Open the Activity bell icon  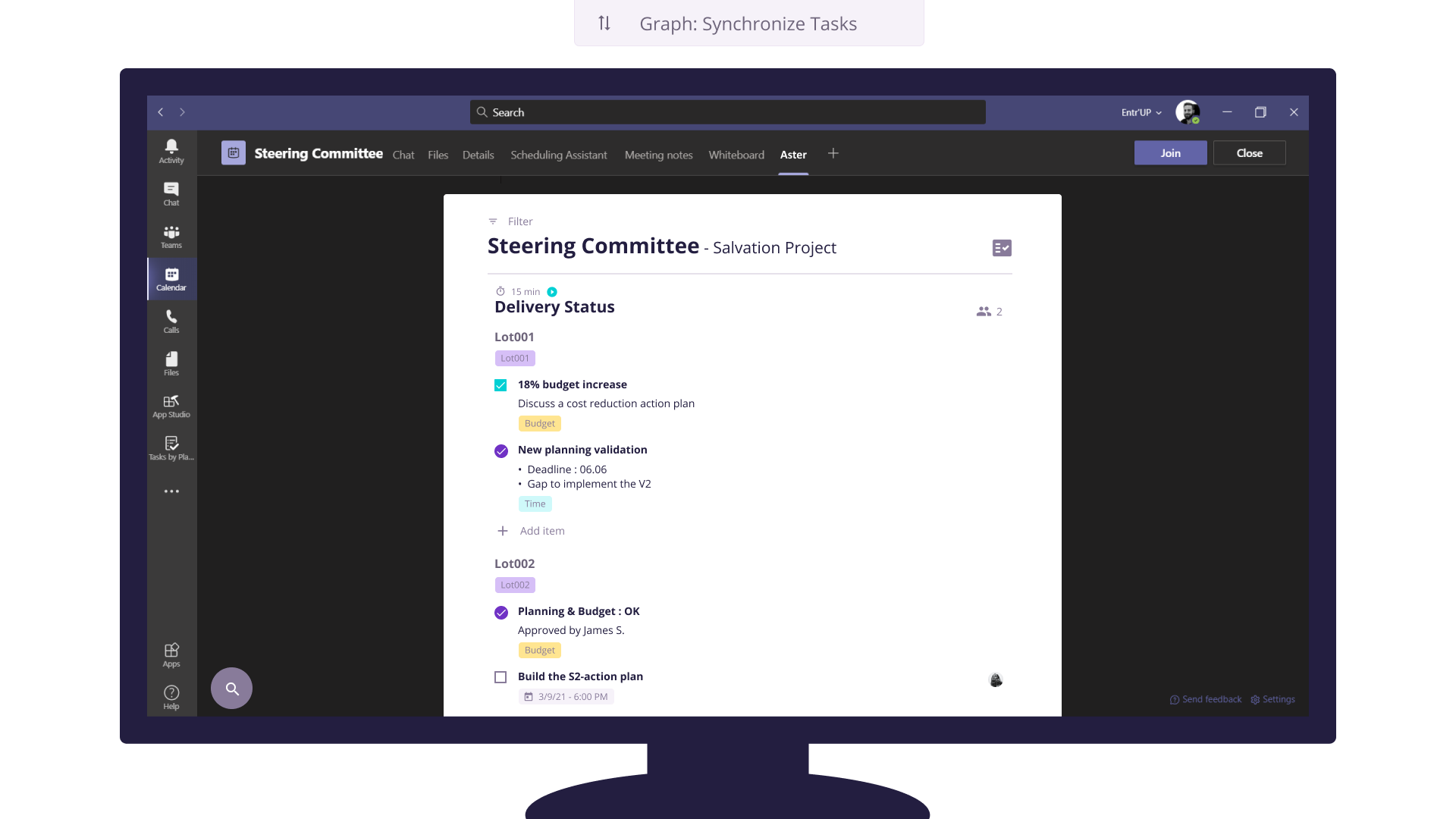pyautogui.click(x=171, y=150)
